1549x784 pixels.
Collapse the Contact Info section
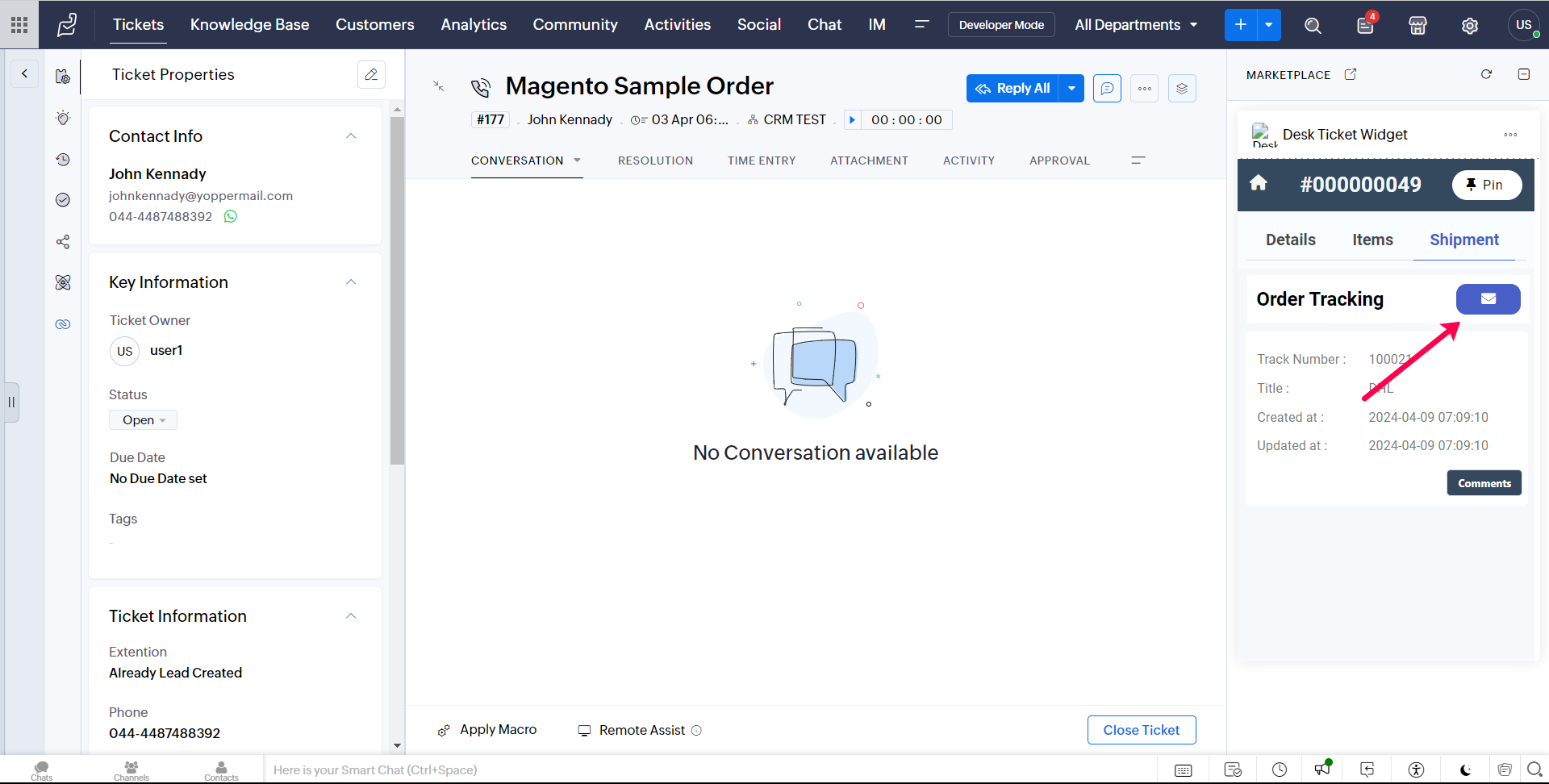pyautogui.click(x=351, y=136)
